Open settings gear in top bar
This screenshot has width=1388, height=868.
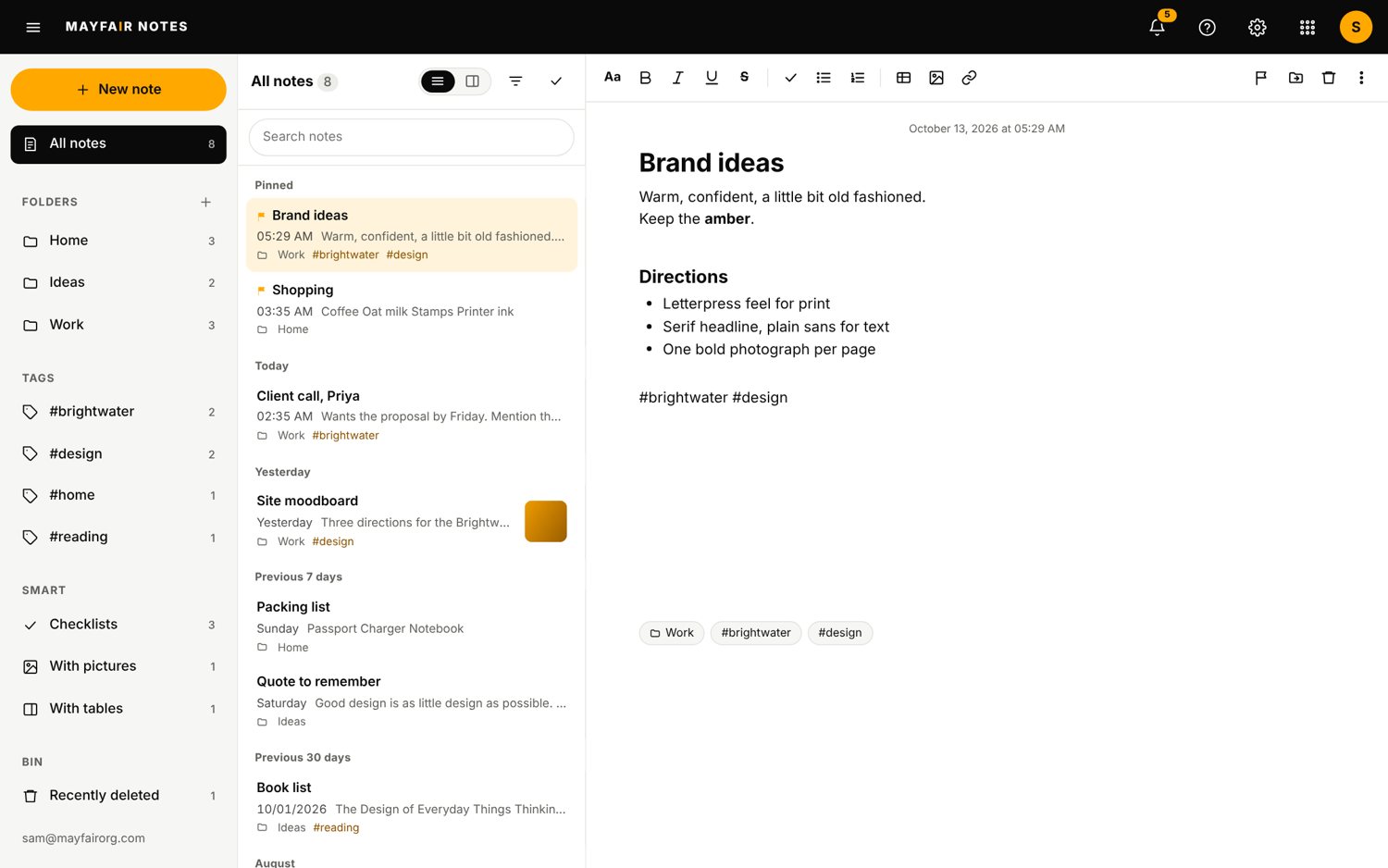pyautogui.click(x=1257, y=27)
